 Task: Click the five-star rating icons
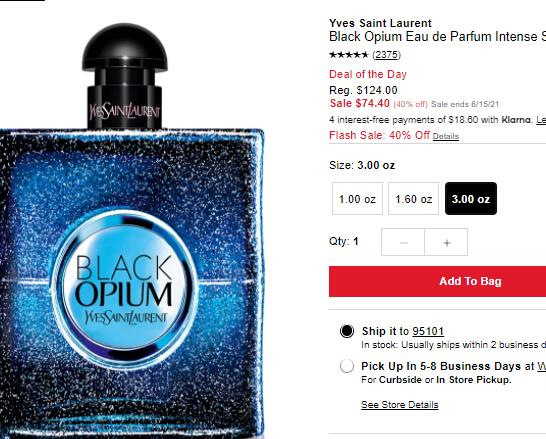point(349,55)
